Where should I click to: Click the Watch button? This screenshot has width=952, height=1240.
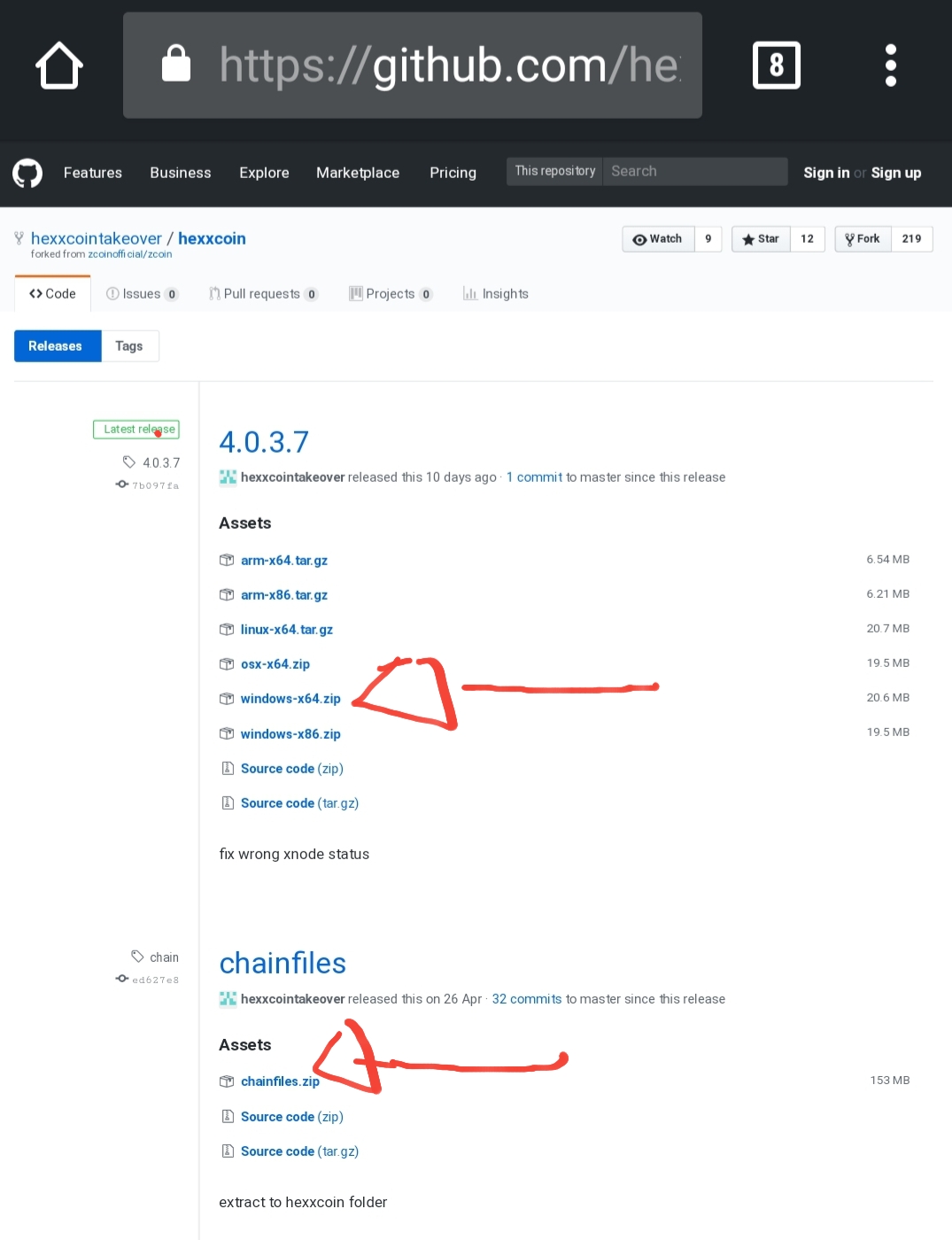point(658,239)
